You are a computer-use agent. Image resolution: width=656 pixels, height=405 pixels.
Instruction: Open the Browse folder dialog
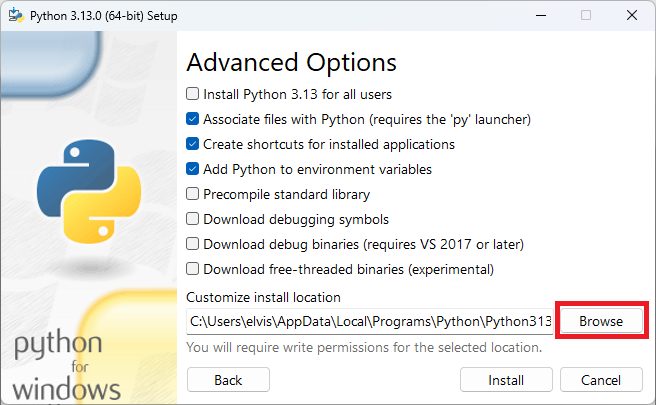click(601, 321)
